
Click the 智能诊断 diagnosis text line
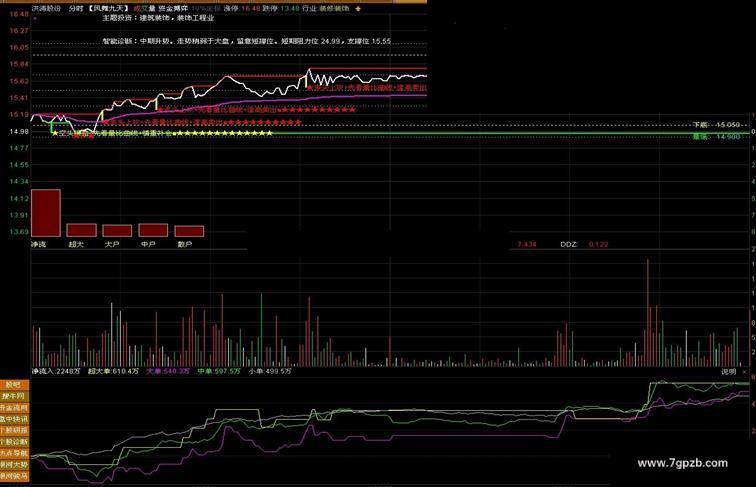point(246,41)
